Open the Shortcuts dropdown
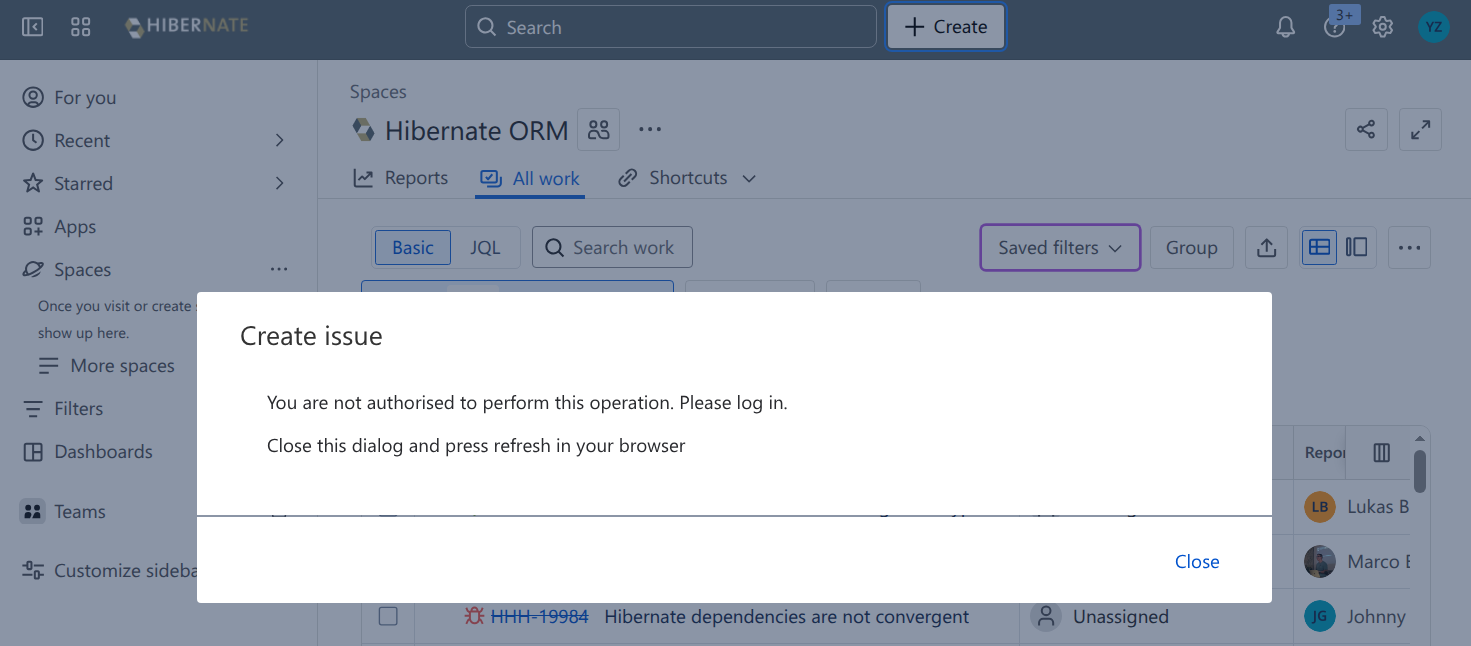This screenshot has width=1471, height=646. pos(687,178)
